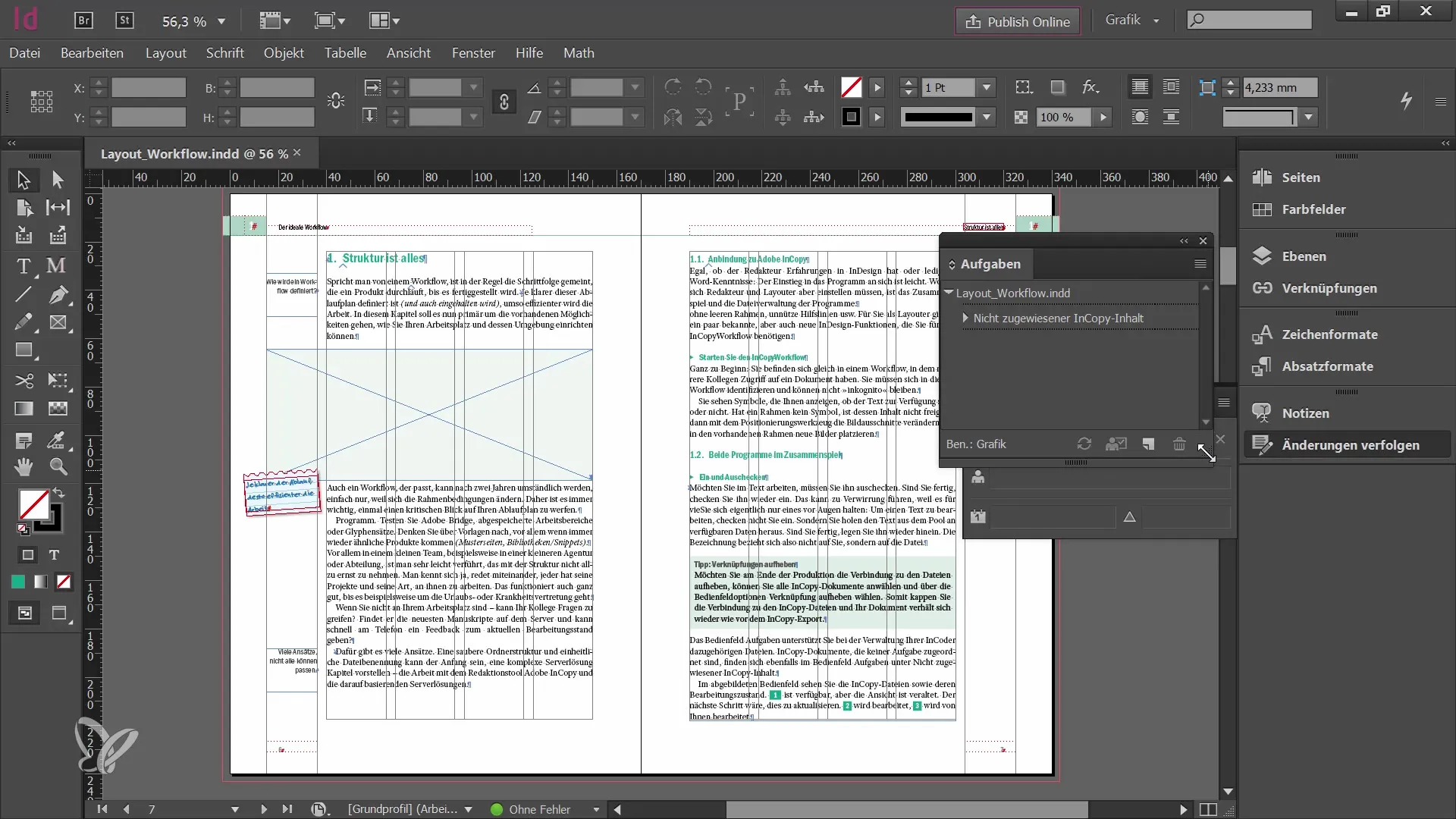Open the zoom level dropdown

221,21
